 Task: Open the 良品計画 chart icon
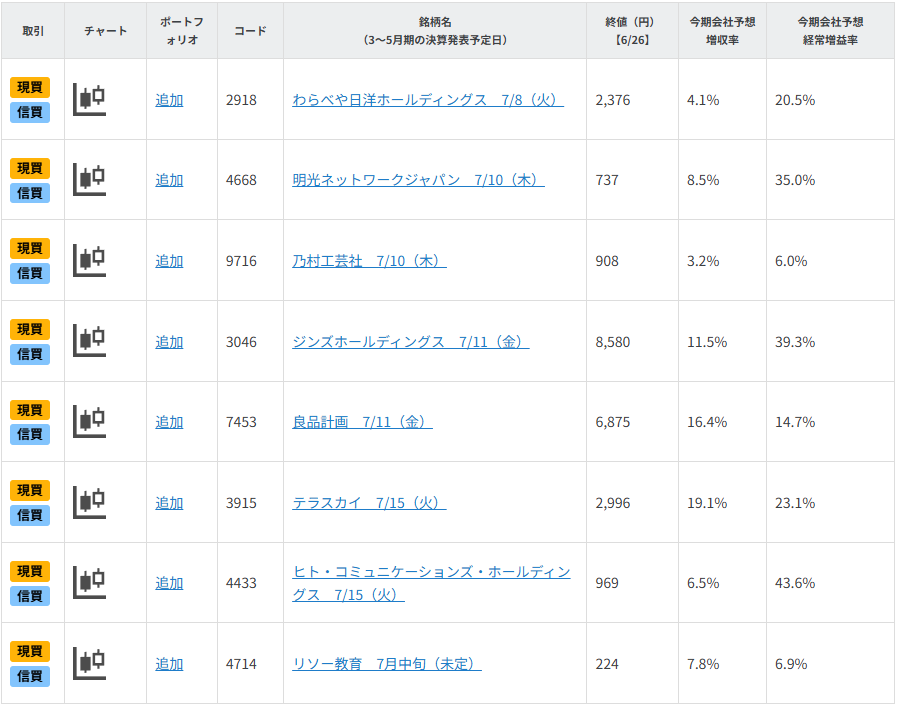tap(90, 422)
